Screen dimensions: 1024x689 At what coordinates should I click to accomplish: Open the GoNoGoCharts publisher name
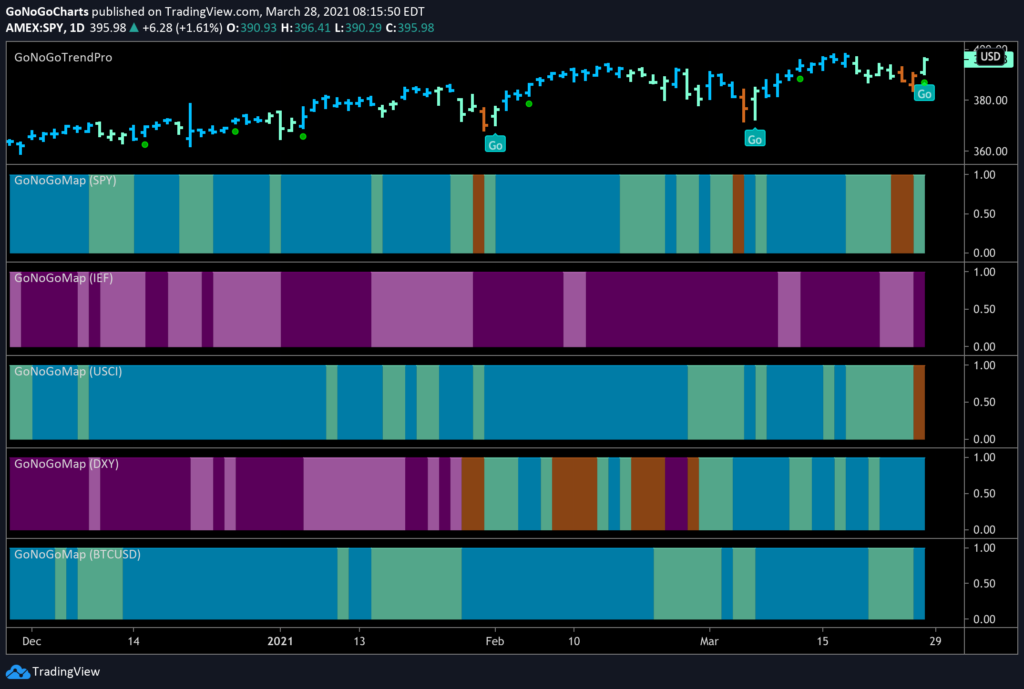[x=47, y=12]
